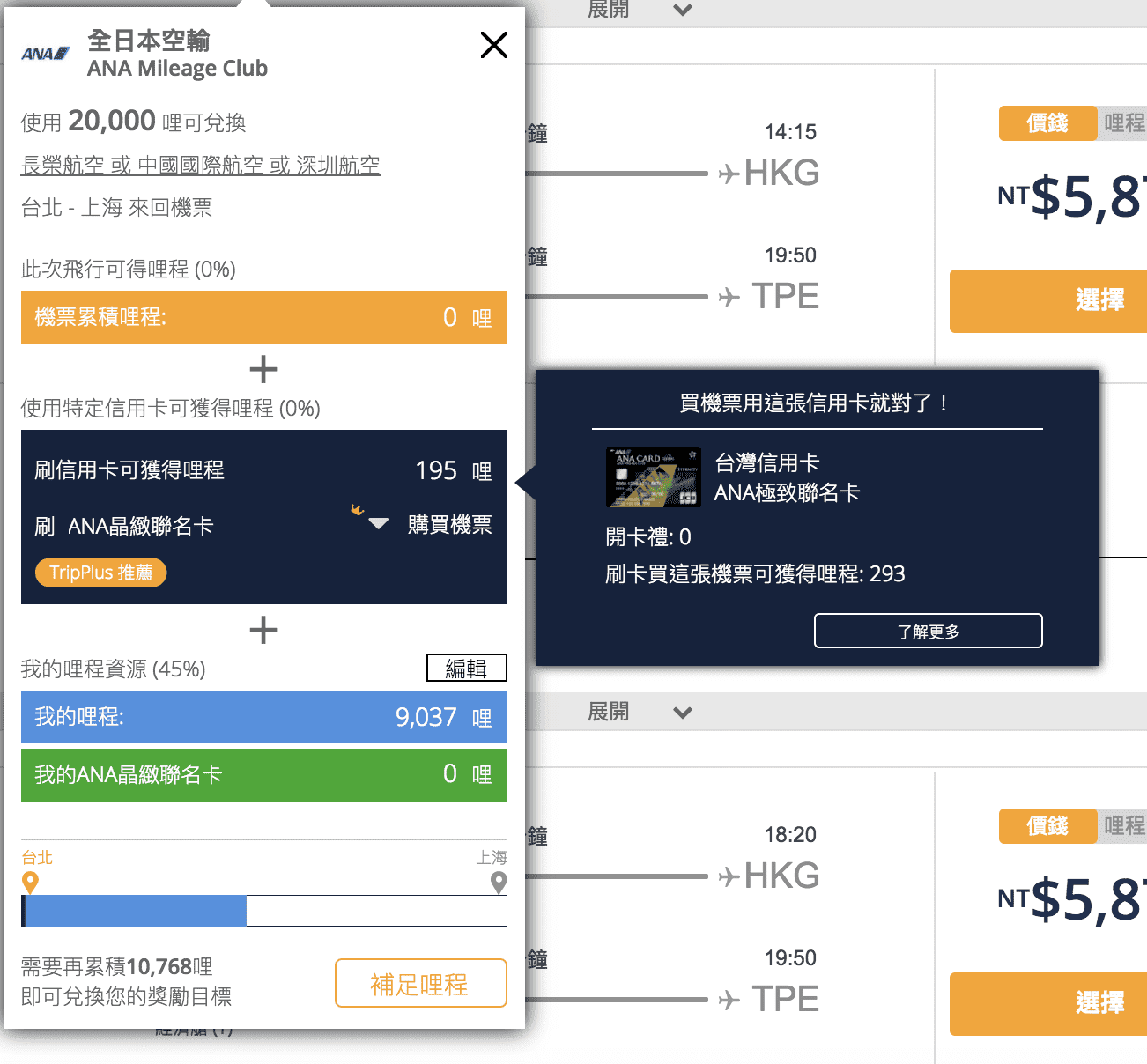Close the ANA Mileage Club panel
The width and height of the screenshot is (1147, 1064).
pyautogui.click(x=494, y=45)
